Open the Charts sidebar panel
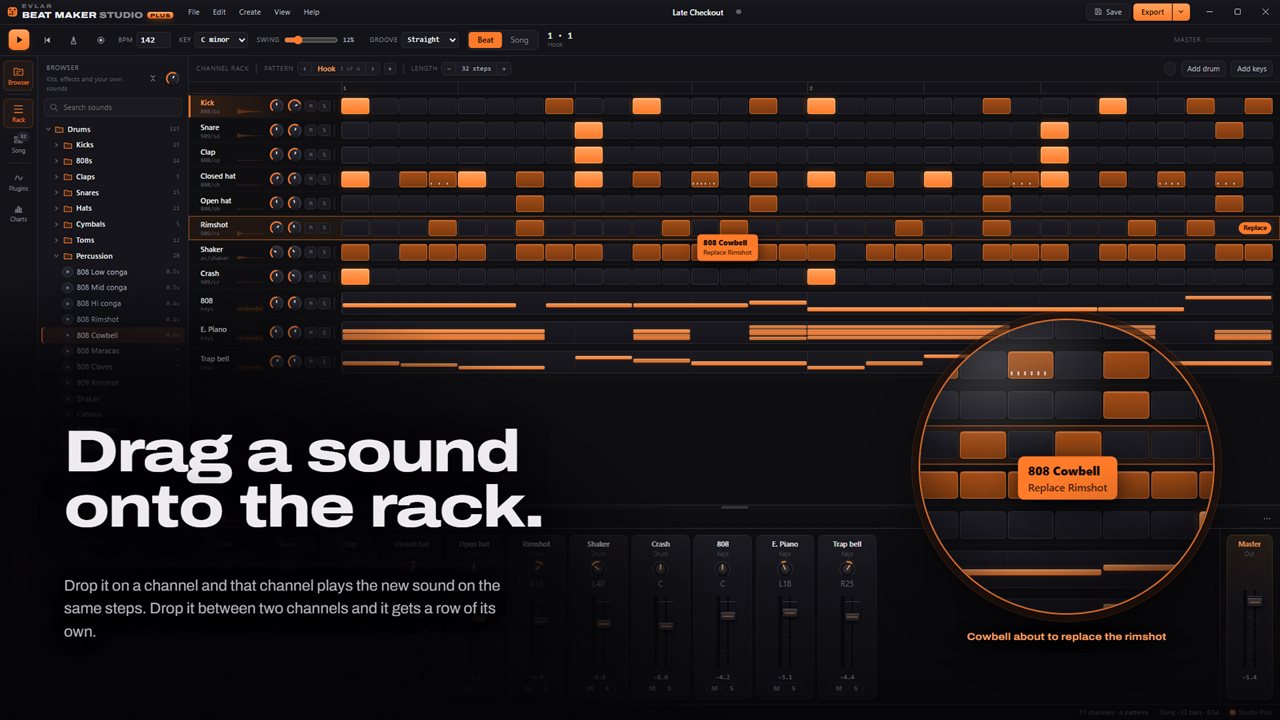 click(x=19, y=212)
